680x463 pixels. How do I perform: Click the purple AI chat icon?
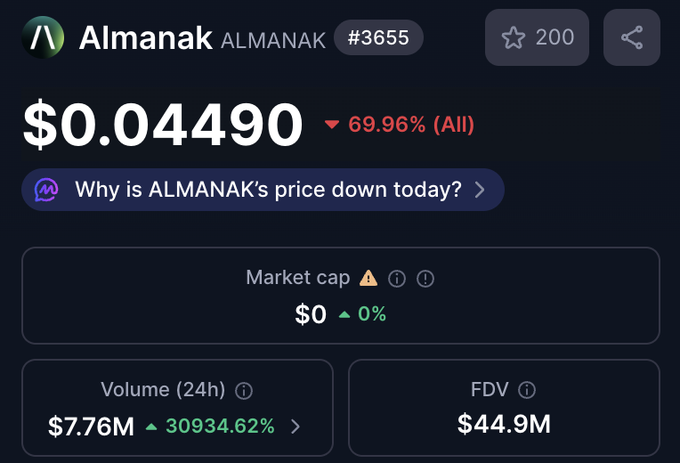48,190
